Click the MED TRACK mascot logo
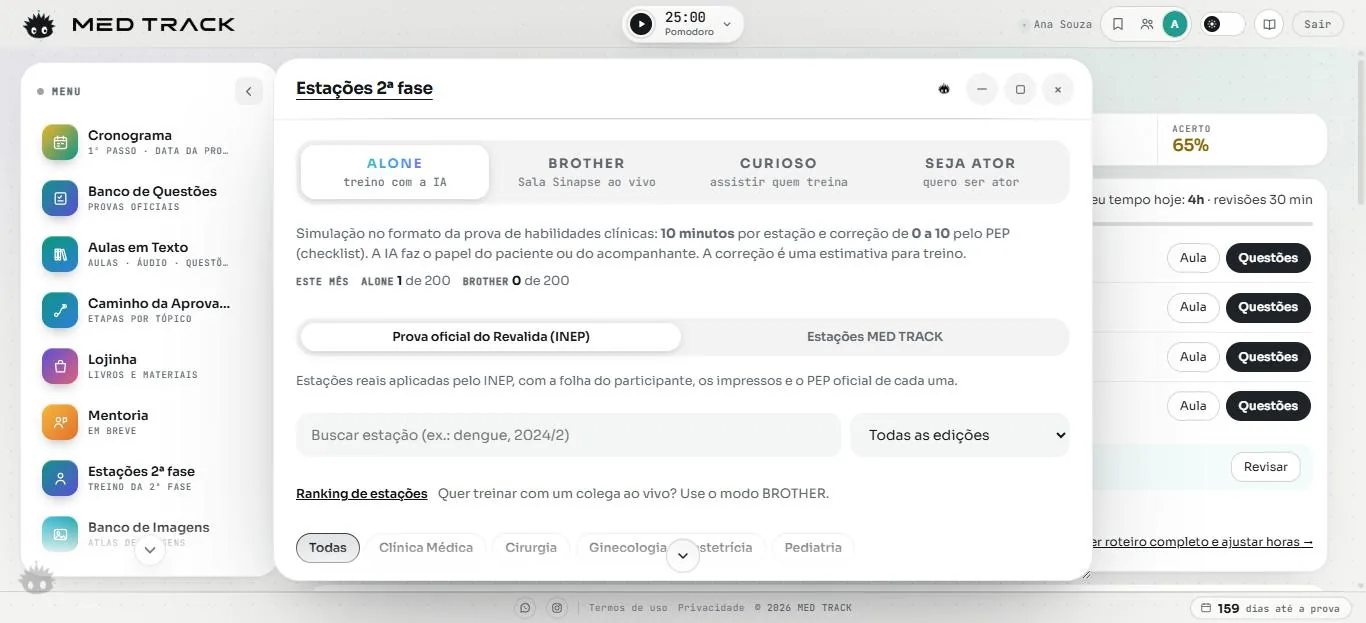Viewport: 1366px width, 623px height. pos(39,25)
